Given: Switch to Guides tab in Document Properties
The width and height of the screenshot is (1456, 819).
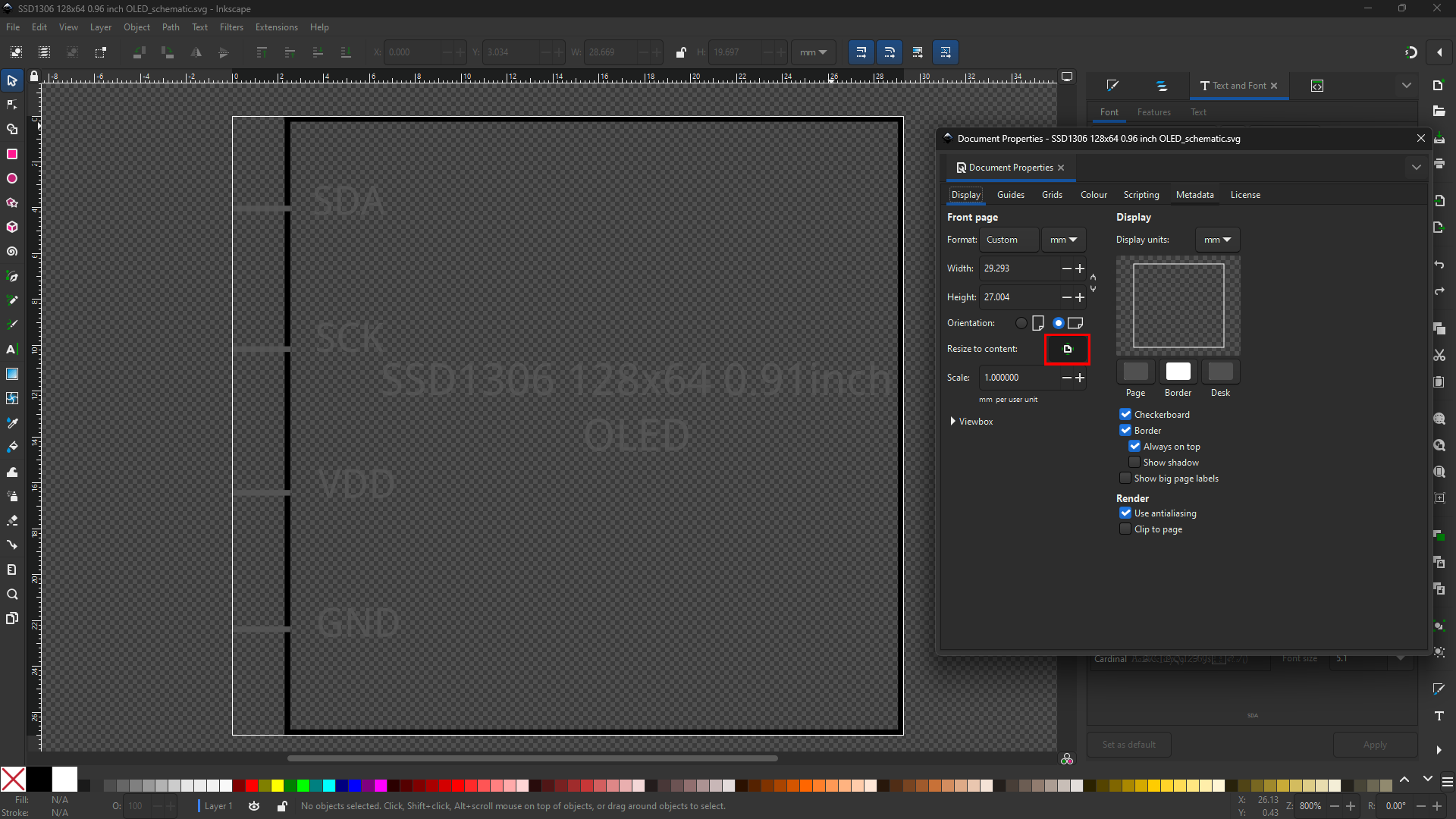Looking at the screenshot, I should pos(1011,194).
